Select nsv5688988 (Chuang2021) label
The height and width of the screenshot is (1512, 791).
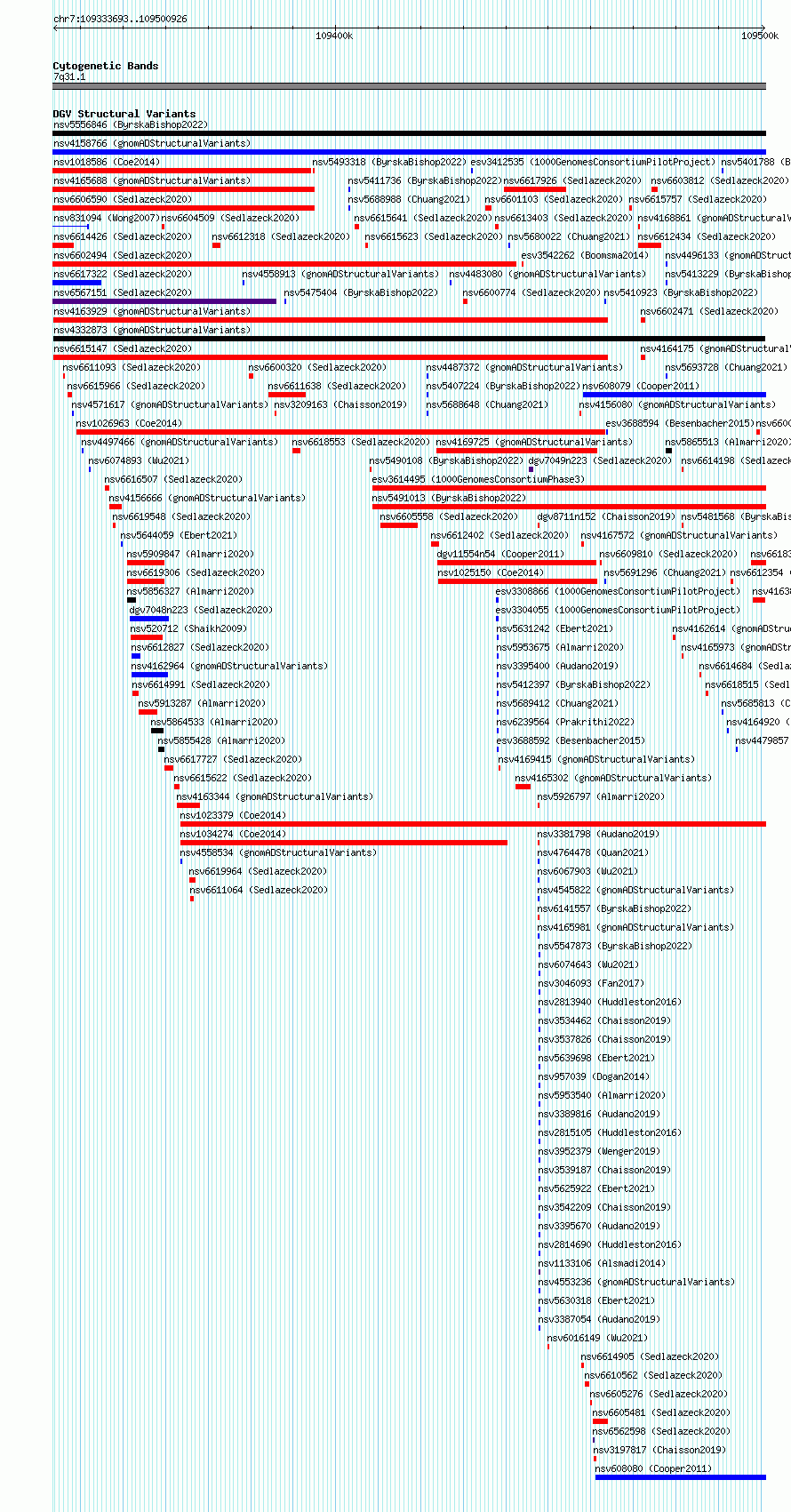coord(409,200)
